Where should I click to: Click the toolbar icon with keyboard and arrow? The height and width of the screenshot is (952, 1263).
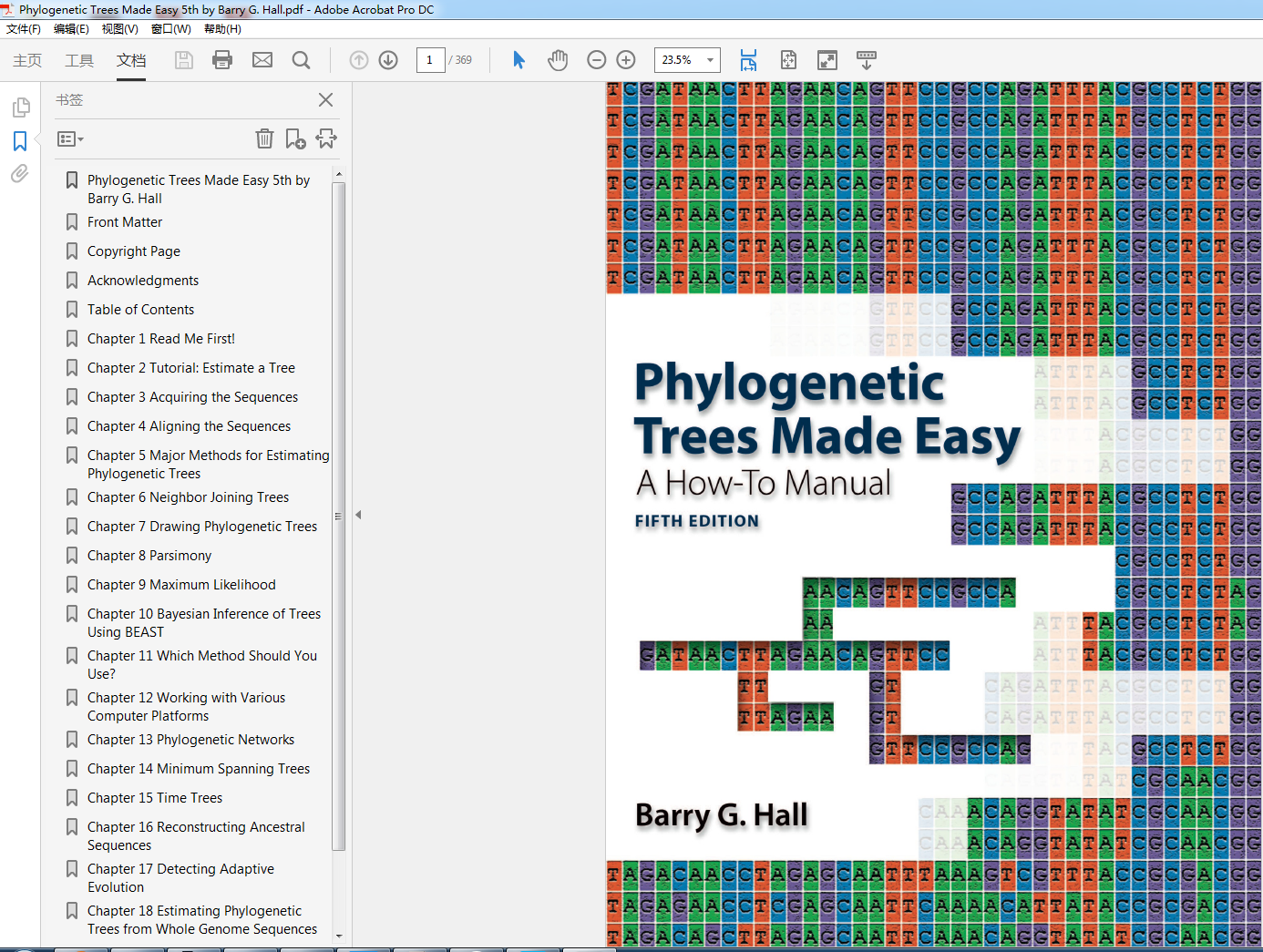(x=867, y=60)
